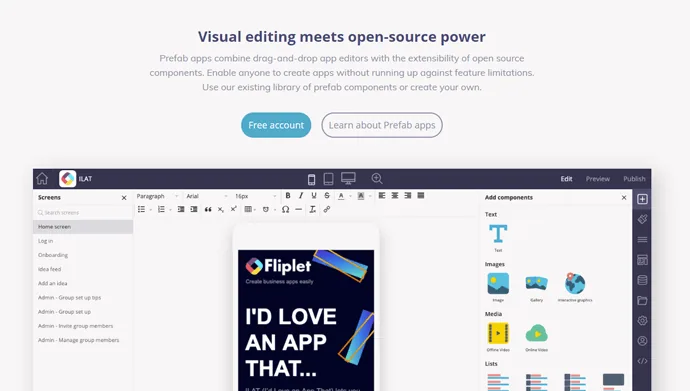
Task: Click the text color button
Action: (x=341, y=196)
